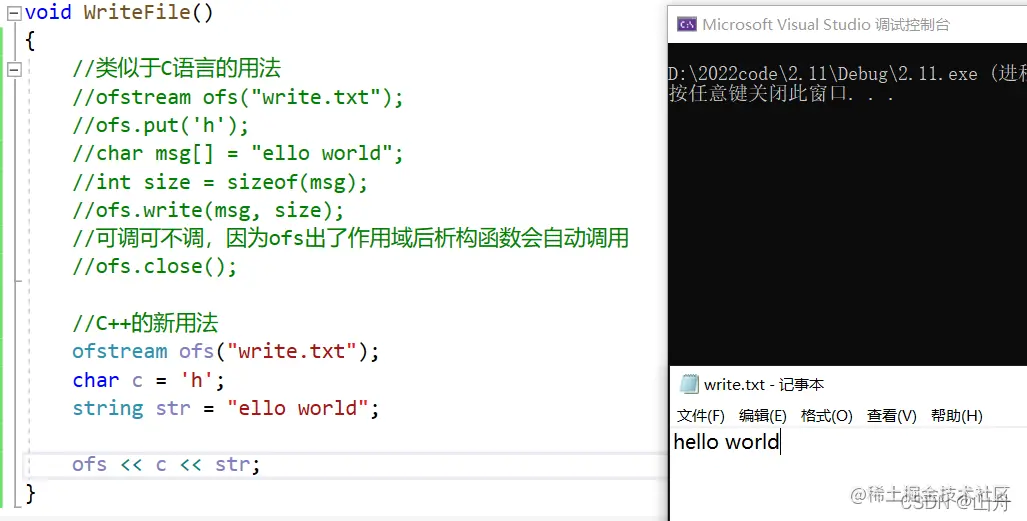
Task: Click comment '//类似于C语言的用法'
Action: pos(177,68)
